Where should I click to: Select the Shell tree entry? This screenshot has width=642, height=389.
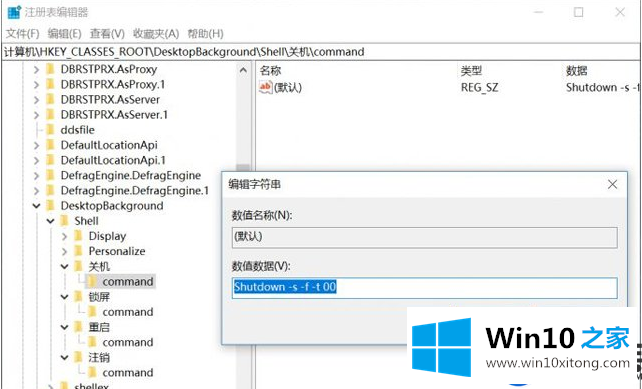[x=86, y=221]
